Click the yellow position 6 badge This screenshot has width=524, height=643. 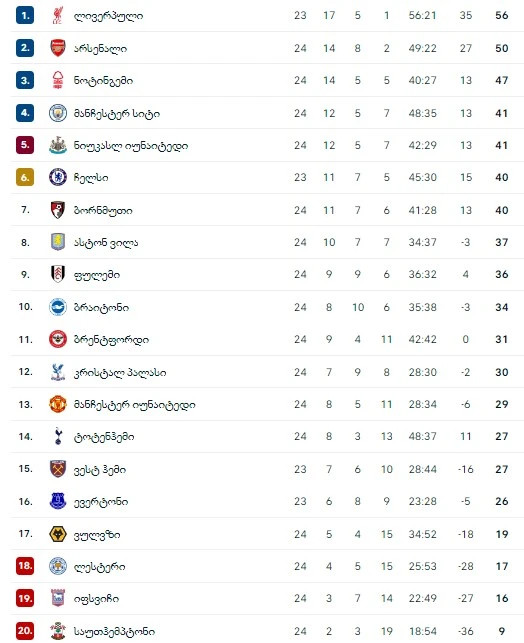click(25, 178)
